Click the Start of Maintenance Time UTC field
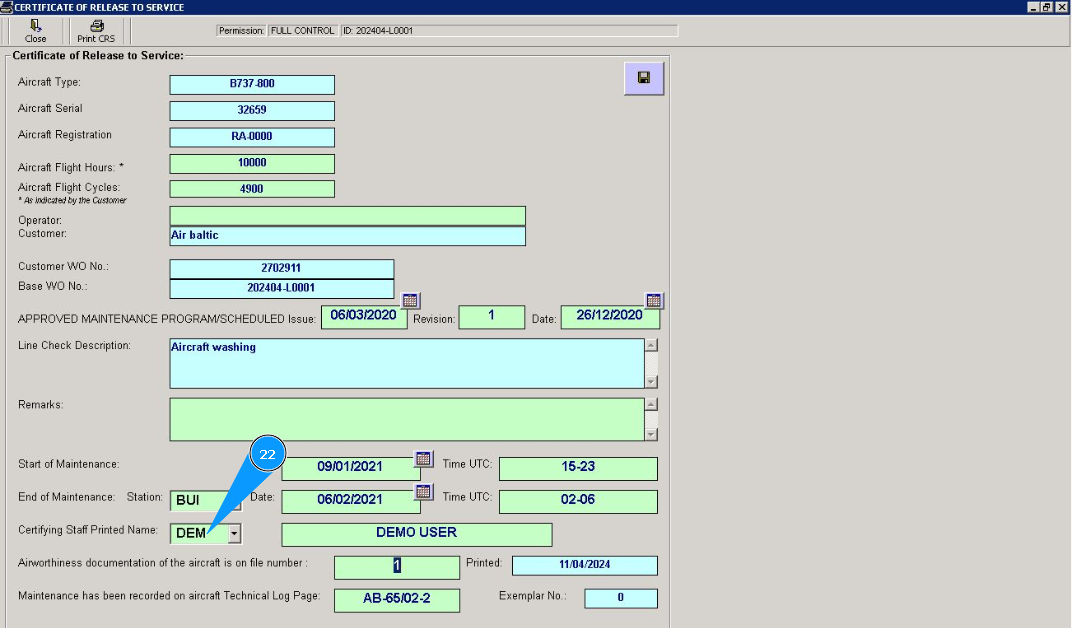This screenshot has width=1072, height=628. (x=578, y=468)
